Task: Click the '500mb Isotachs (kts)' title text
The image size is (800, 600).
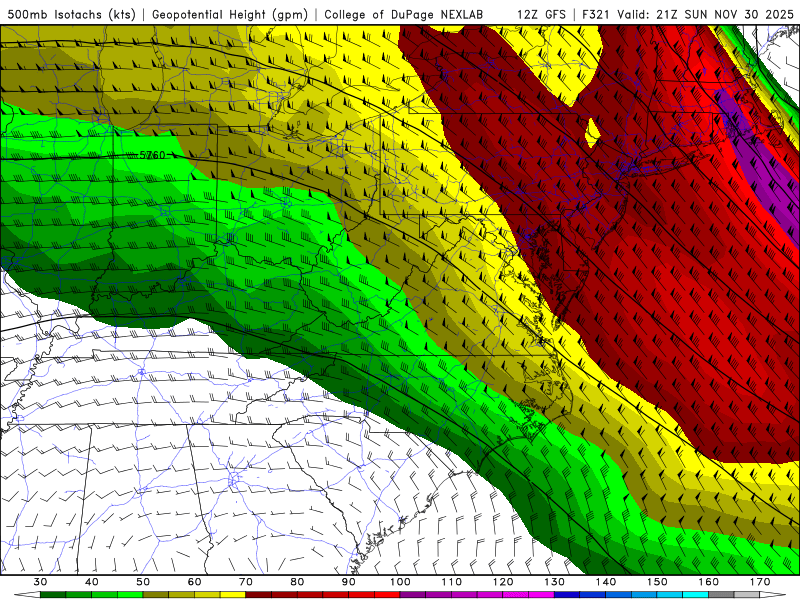Action: [x=71, y=14]
